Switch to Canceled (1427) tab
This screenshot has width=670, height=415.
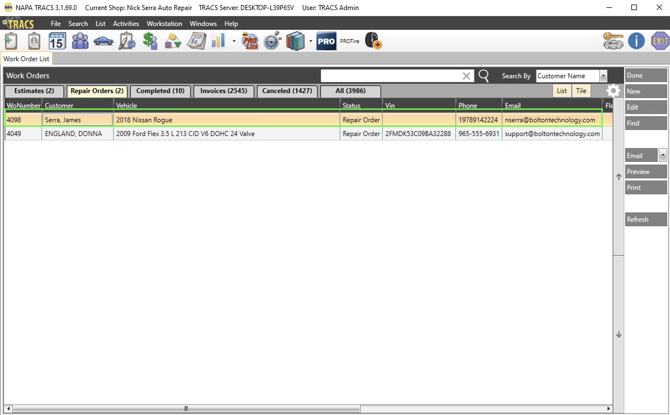pyautogui.click(x=287, y=91)
